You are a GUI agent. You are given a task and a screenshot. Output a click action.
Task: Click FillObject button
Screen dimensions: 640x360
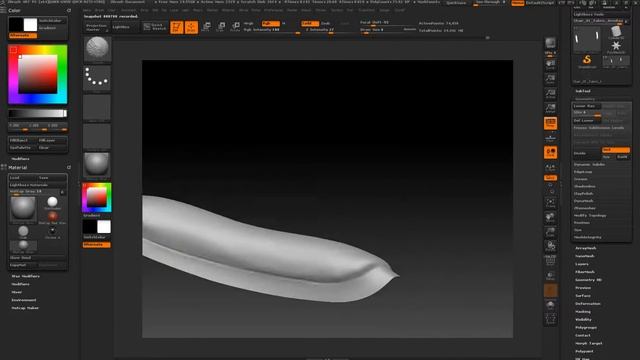click(x=23, y=140)
